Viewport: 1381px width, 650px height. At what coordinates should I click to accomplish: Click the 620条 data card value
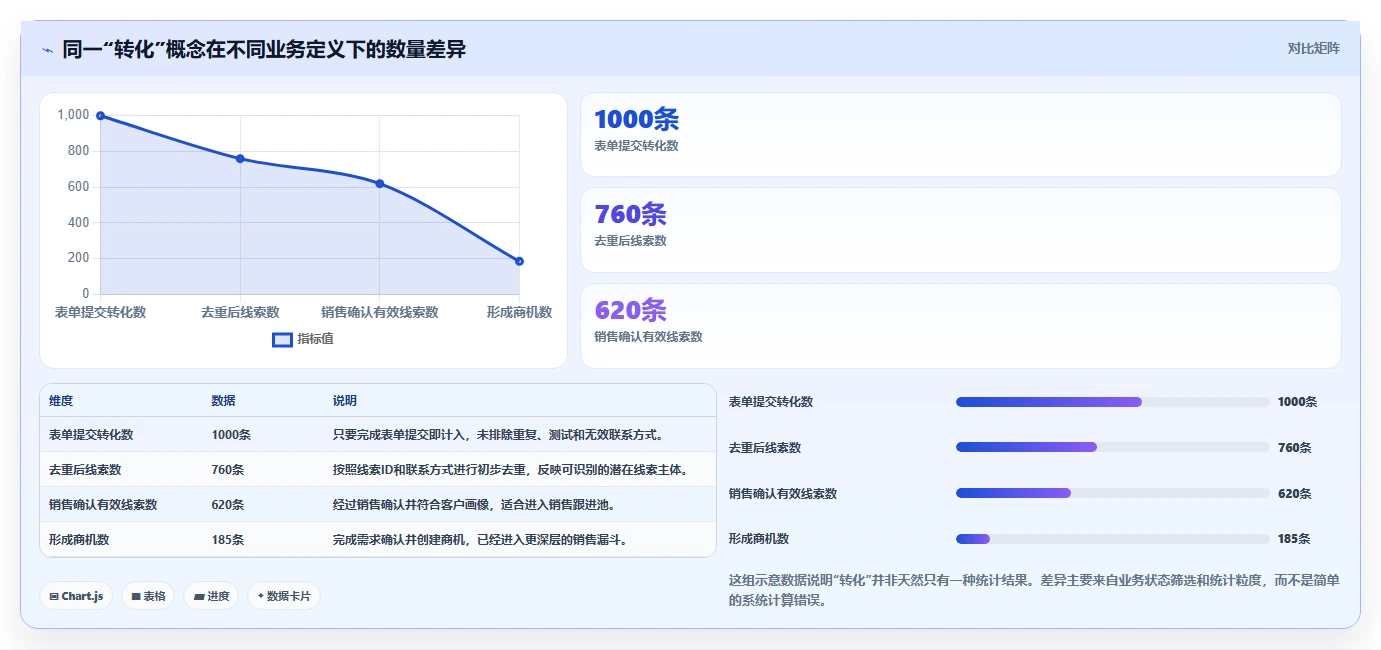pos(630,310)
